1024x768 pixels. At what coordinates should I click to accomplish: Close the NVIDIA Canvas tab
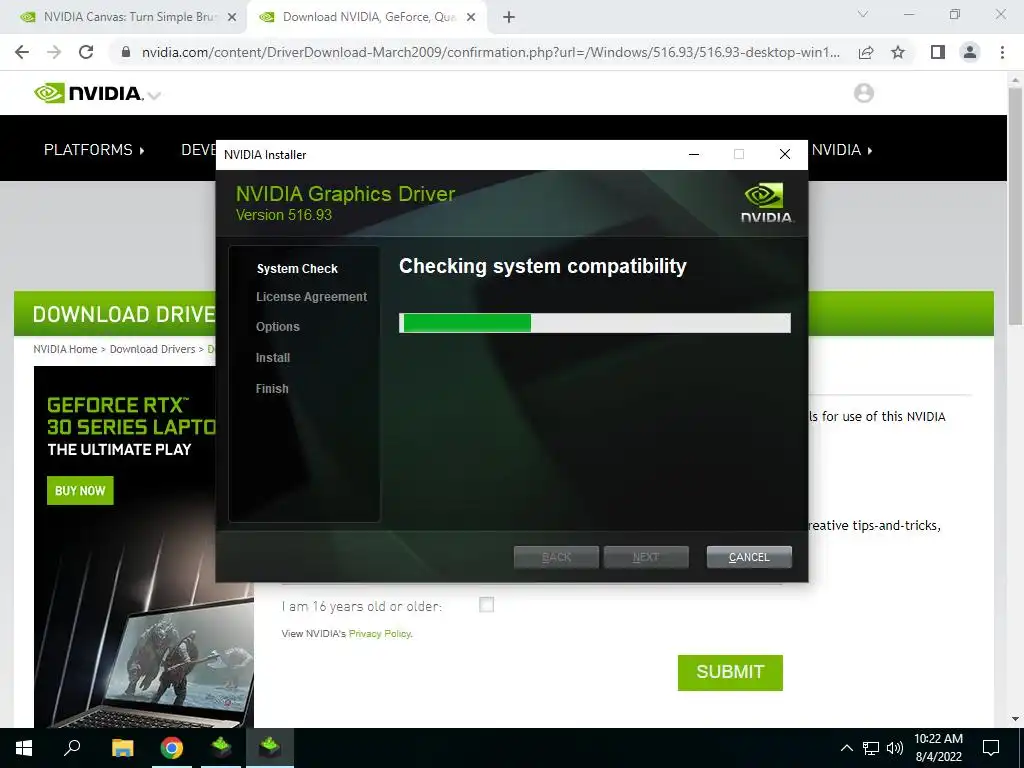click(232, 17)
